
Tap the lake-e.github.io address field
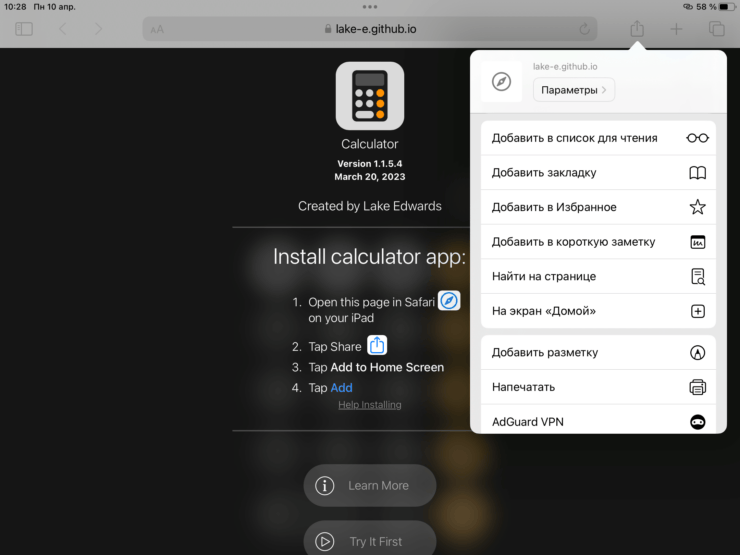pos(370,29)
